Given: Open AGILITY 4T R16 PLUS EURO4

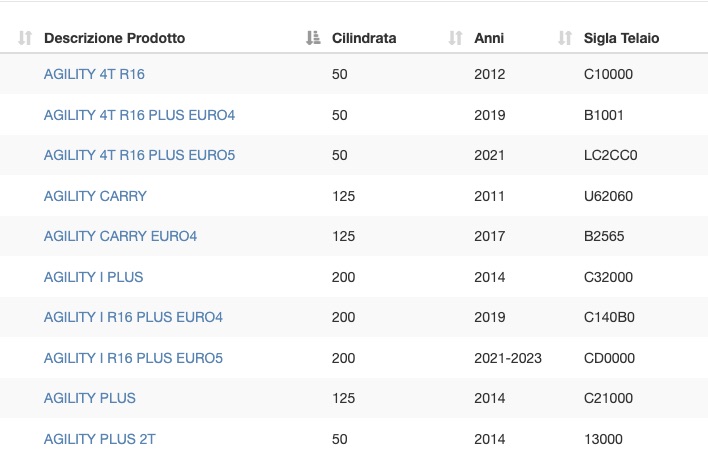Looking at the screenshot, I should tap(140, 115).
